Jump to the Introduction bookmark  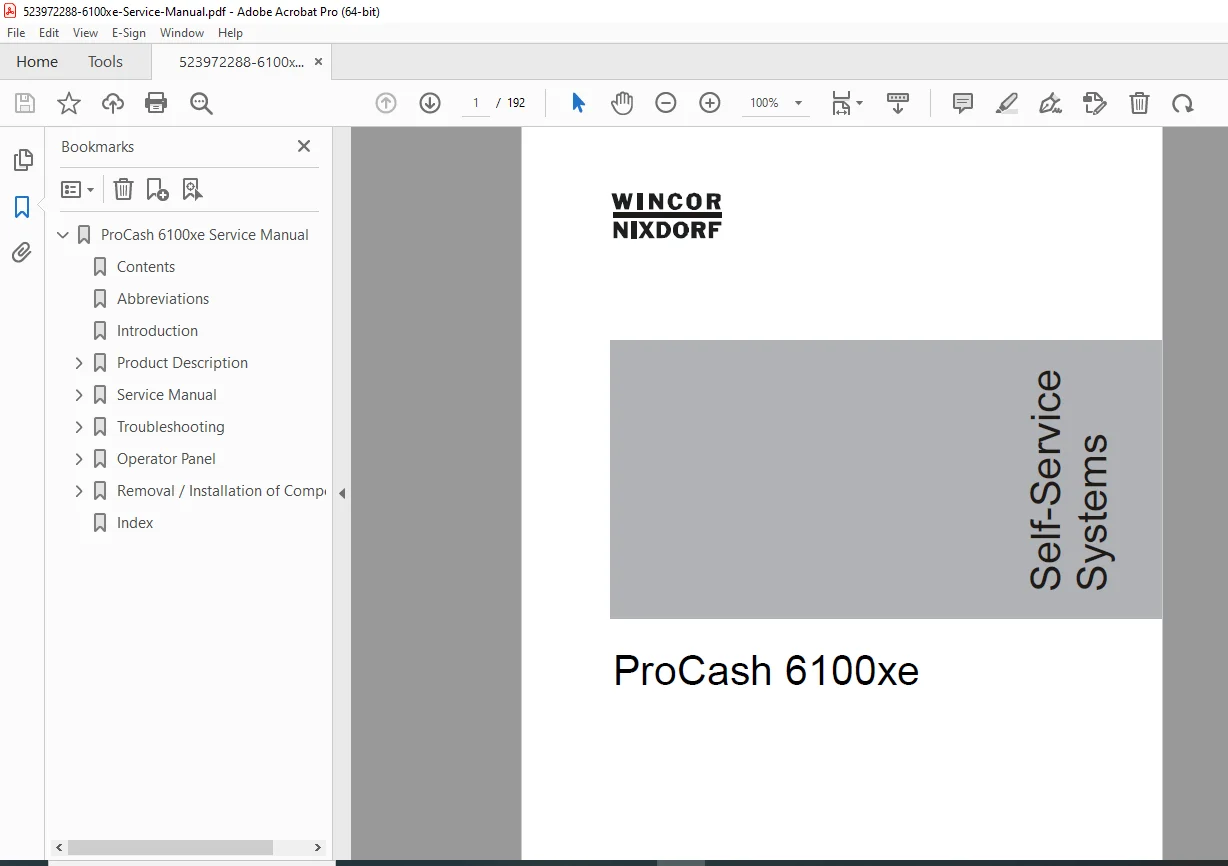pos(157,331)
